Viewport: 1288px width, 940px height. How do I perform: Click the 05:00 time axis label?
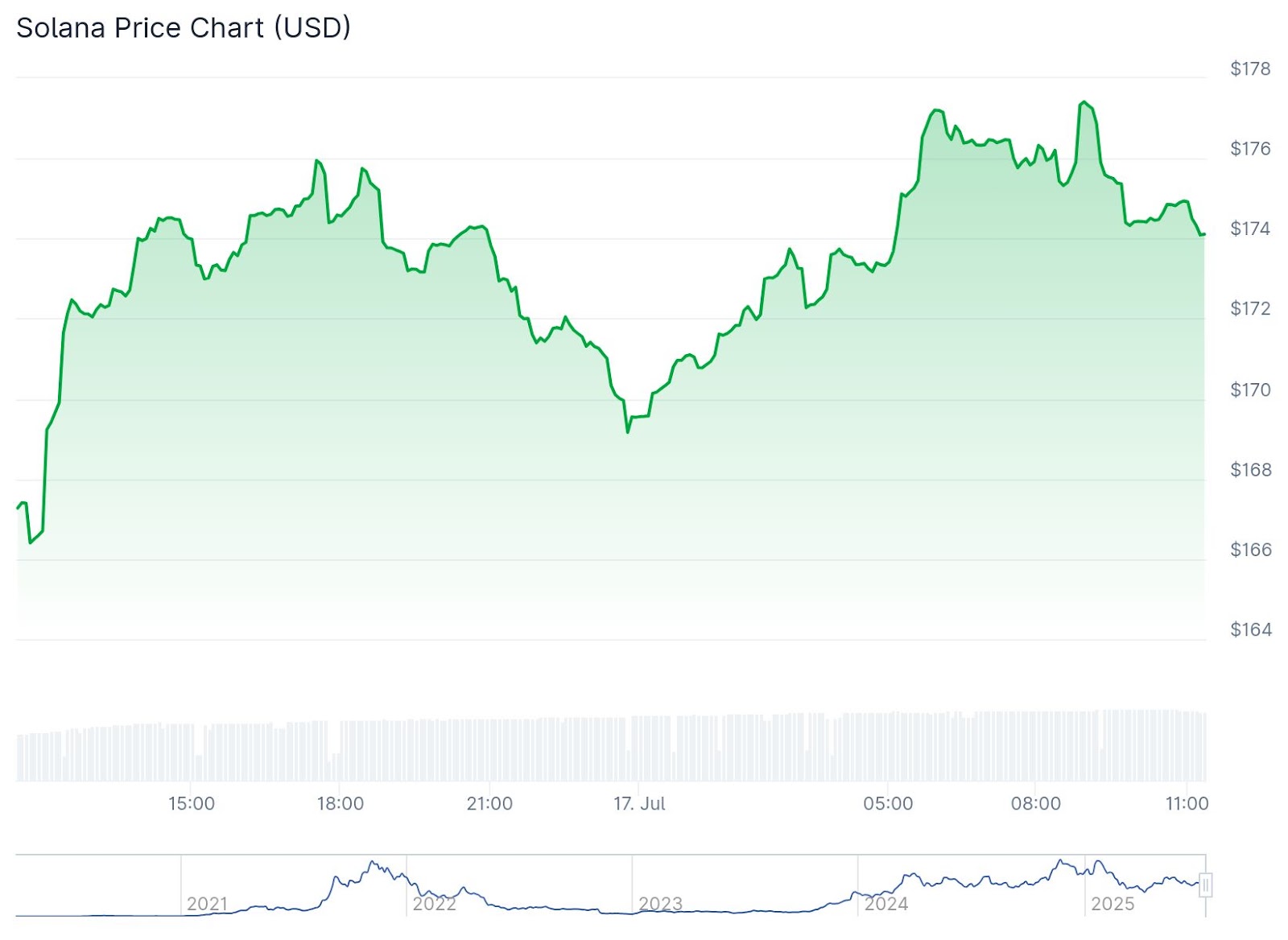pos(888,803)
